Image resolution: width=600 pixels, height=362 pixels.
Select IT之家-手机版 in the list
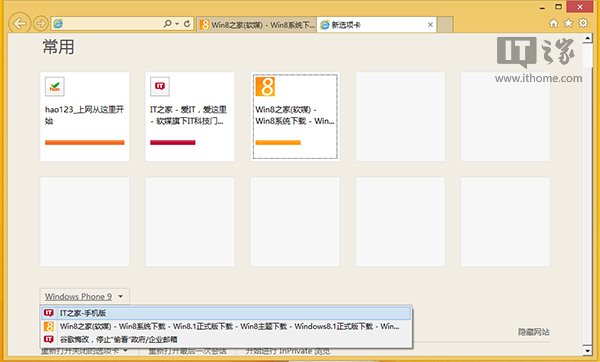click(x=226, y=313)
